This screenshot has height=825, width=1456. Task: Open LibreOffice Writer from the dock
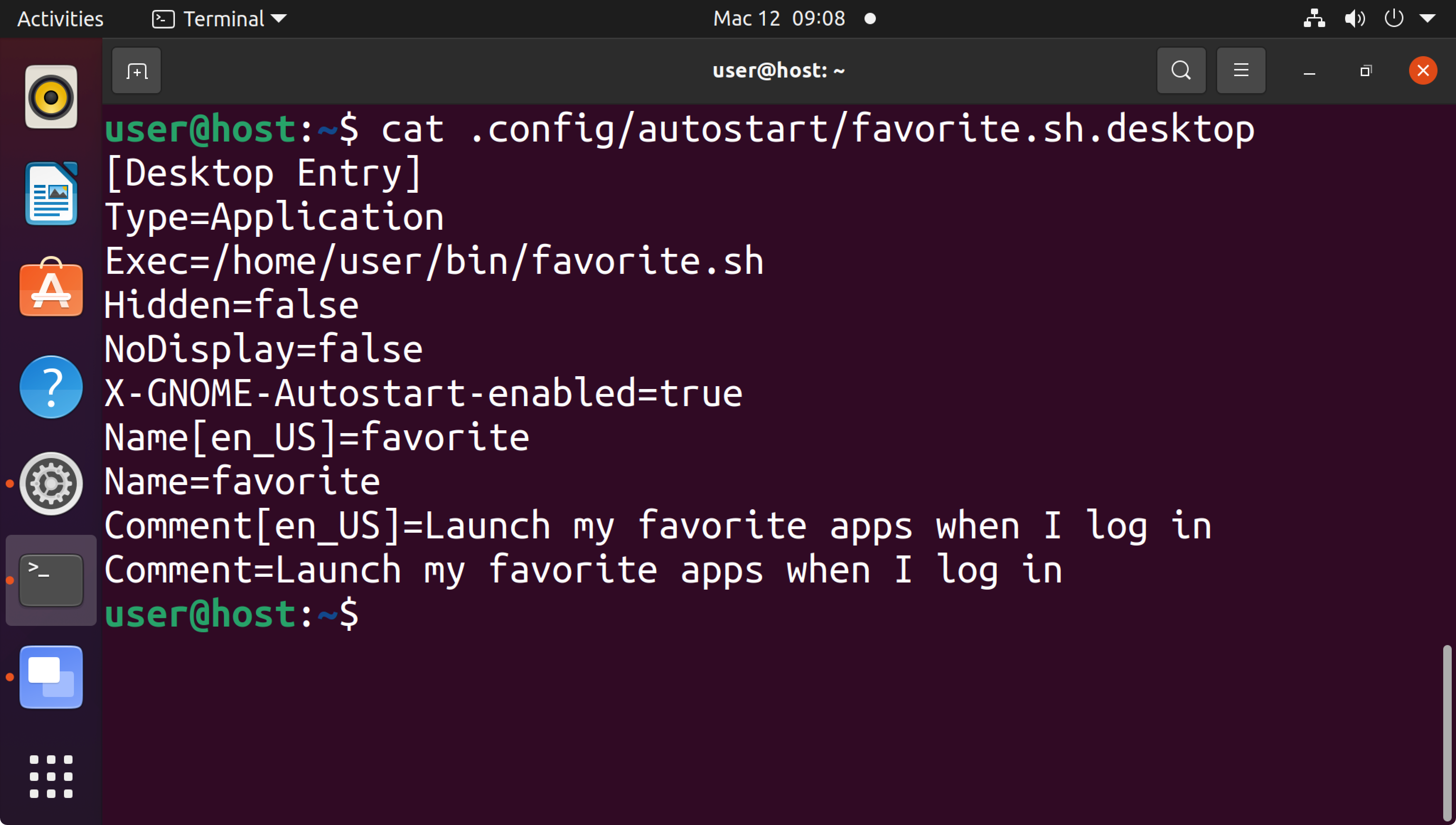51,194
